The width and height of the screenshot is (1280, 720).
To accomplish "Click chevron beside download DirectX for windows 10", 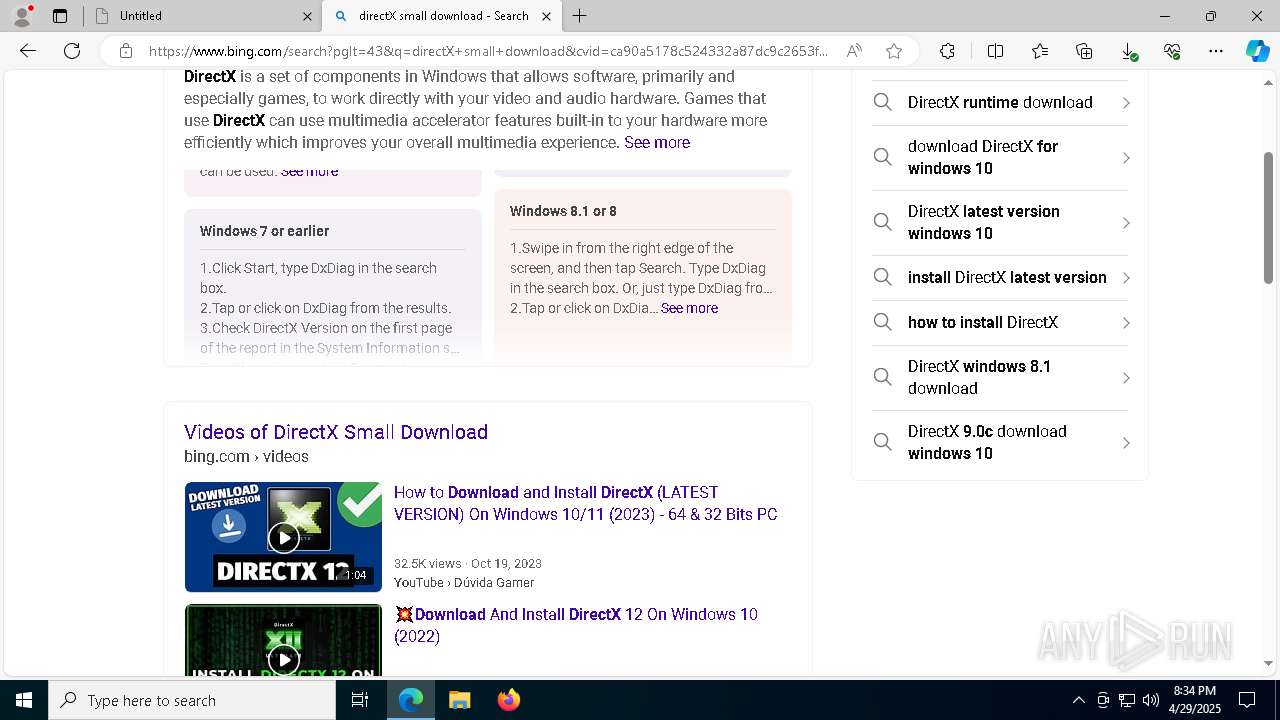I will pyautogui.click(x=1126, y=158).
